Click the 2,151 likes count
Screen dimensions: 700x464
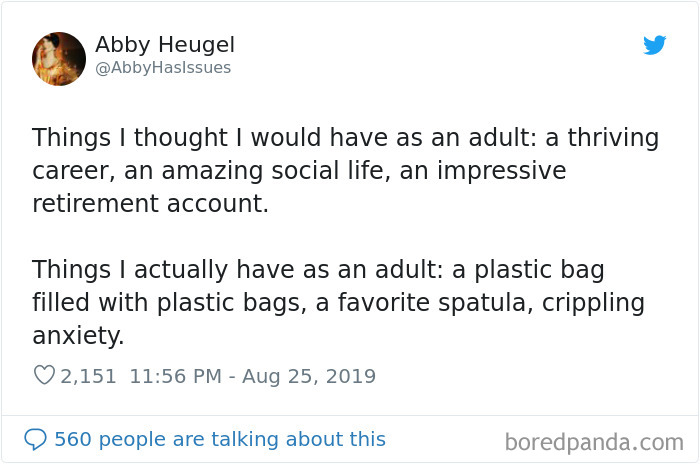pyautogui.click(x=88, y=377)
